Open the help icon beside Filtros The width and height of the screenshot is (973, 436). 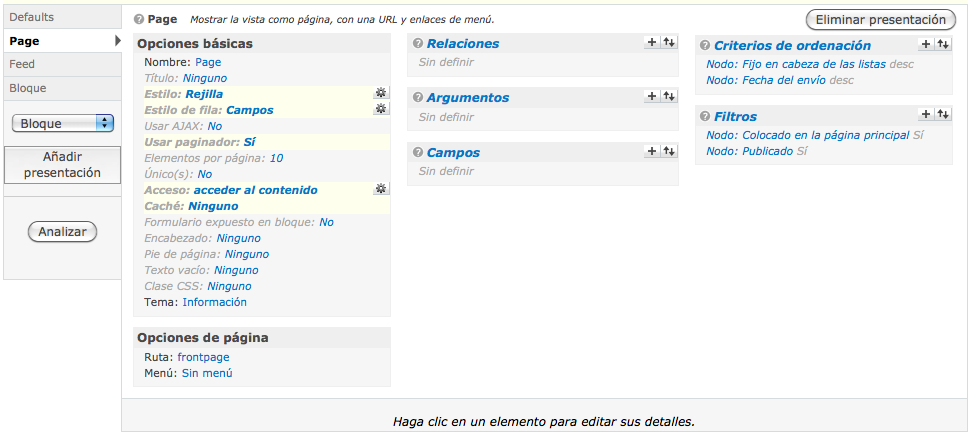(x=704, y=117)
